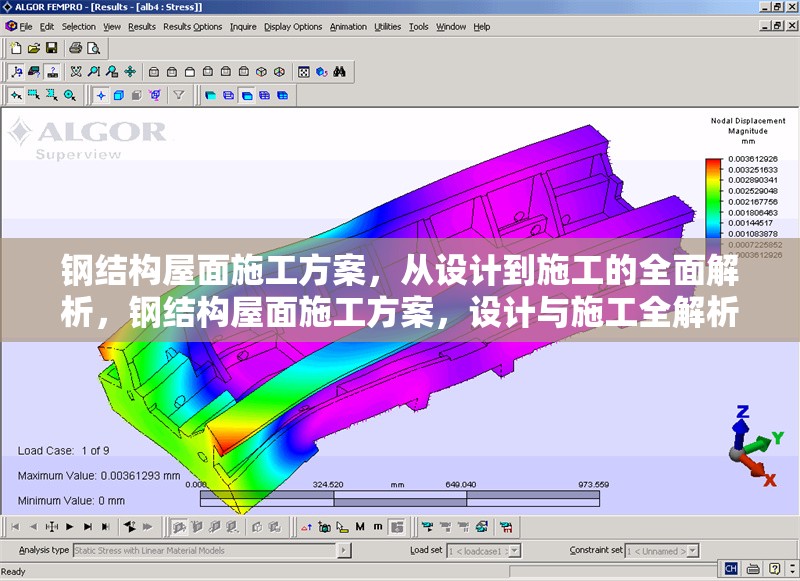Open the Animation menu
800x581 pixels.
tap(346, 27)
